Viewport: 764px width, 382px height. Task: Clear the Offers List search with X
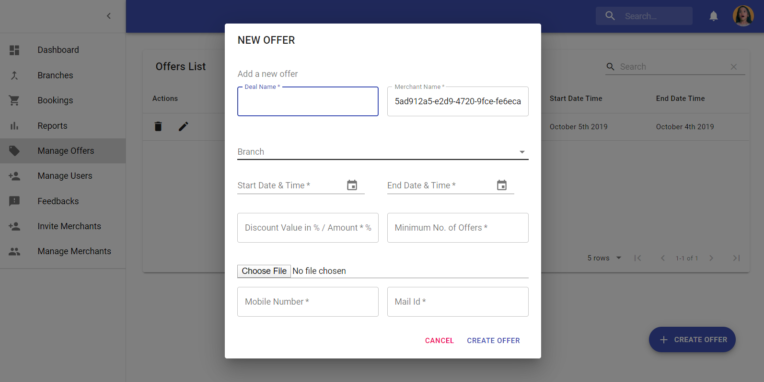[734, 67]
